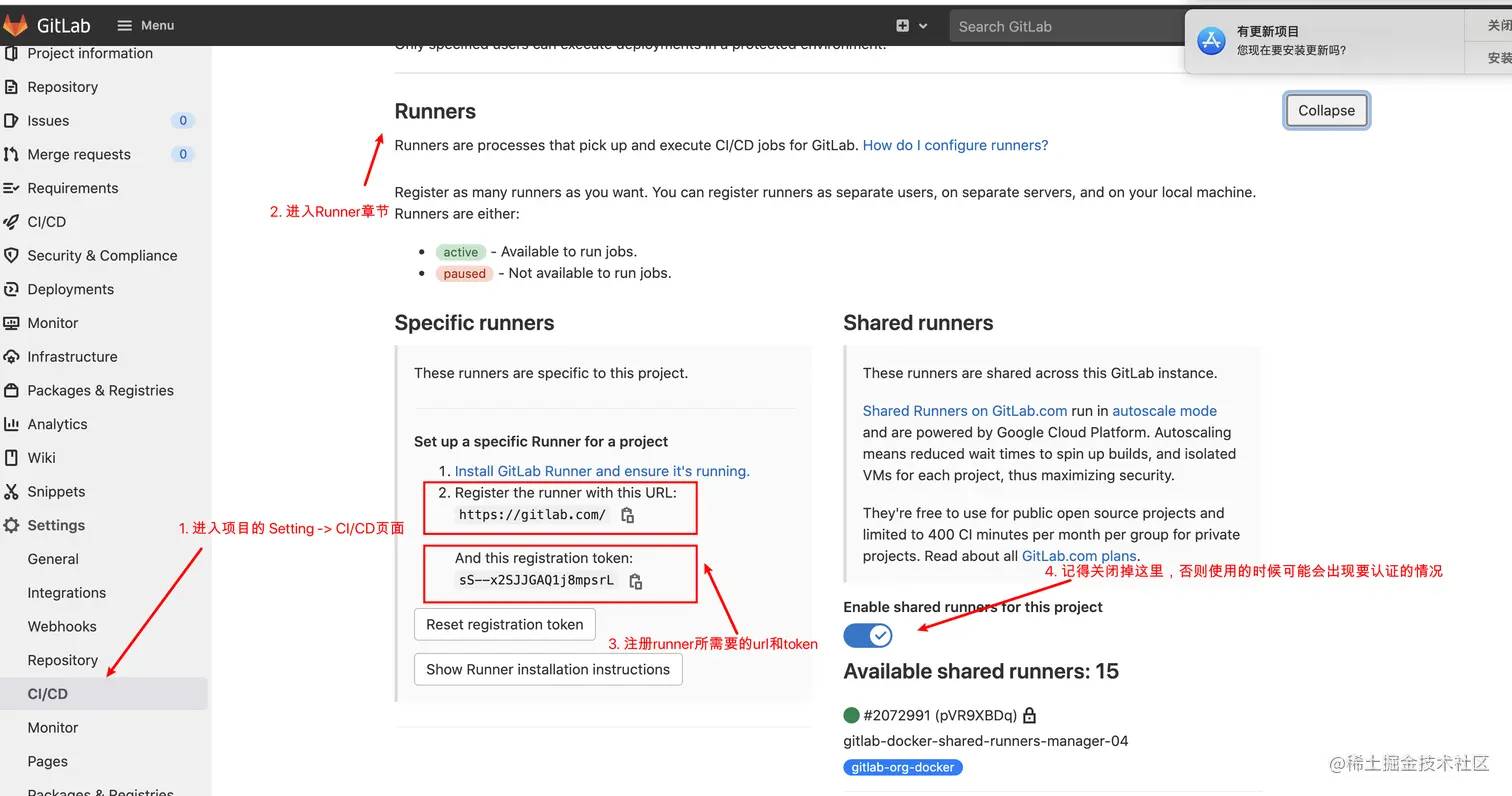Click the Settings gear icon
1512x796 pixels.
pyautogui.click(x=11, y=525)
